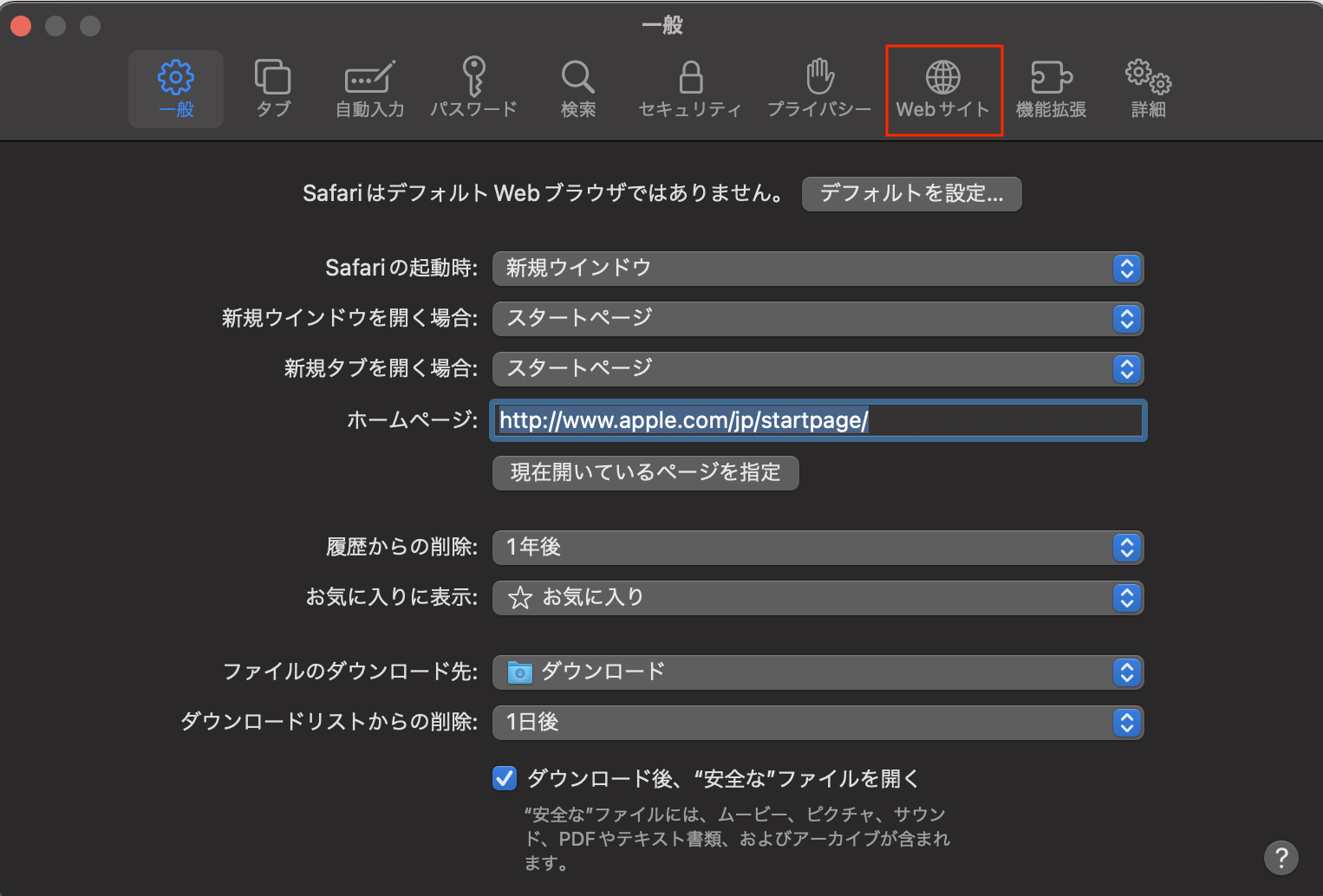
Task: Click the ダウンロードリストからの削除: label
Action: click(x=329, y=722)
